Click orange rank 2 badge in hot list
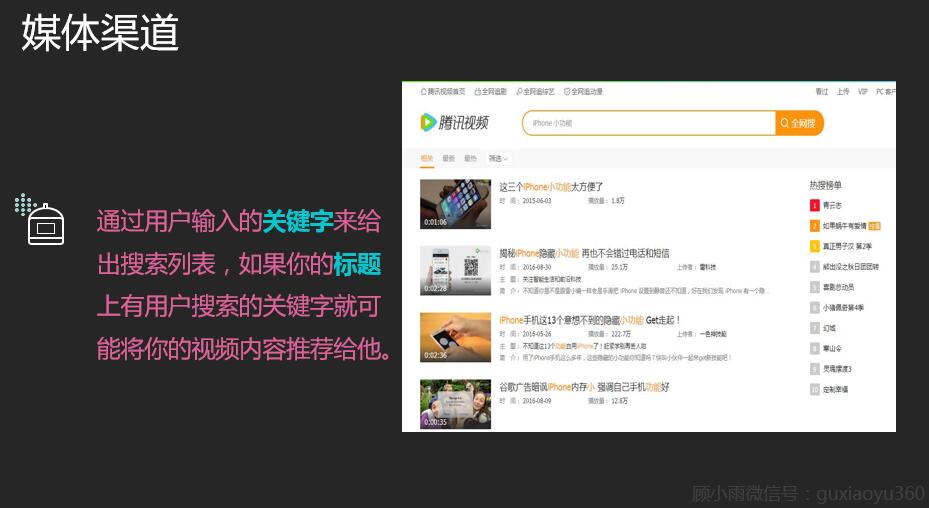The width and height of the screenshot is (929, 508). point(815,226)
